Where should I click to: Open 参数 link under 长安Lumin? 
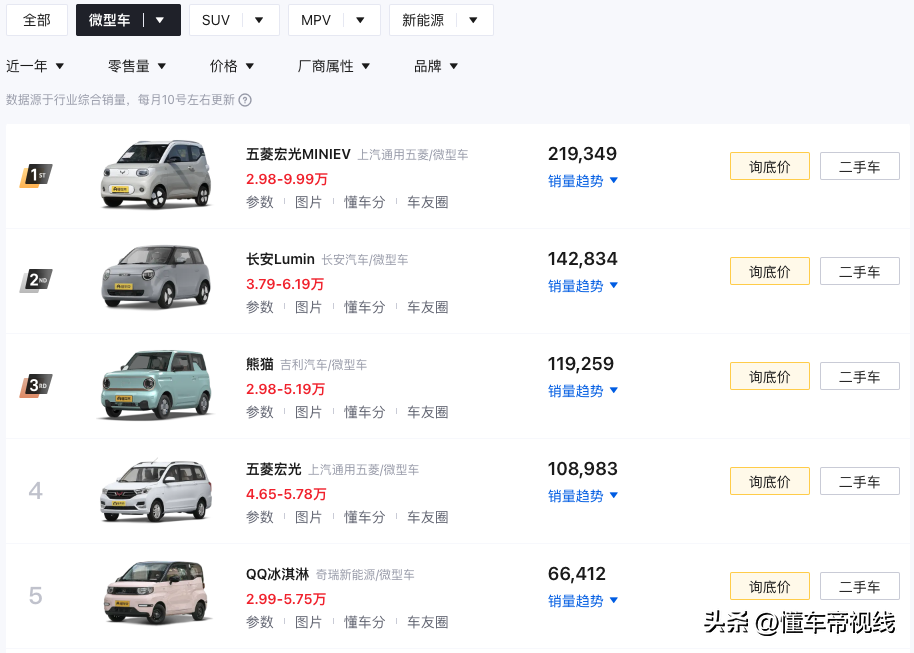(x=260, y=307)
